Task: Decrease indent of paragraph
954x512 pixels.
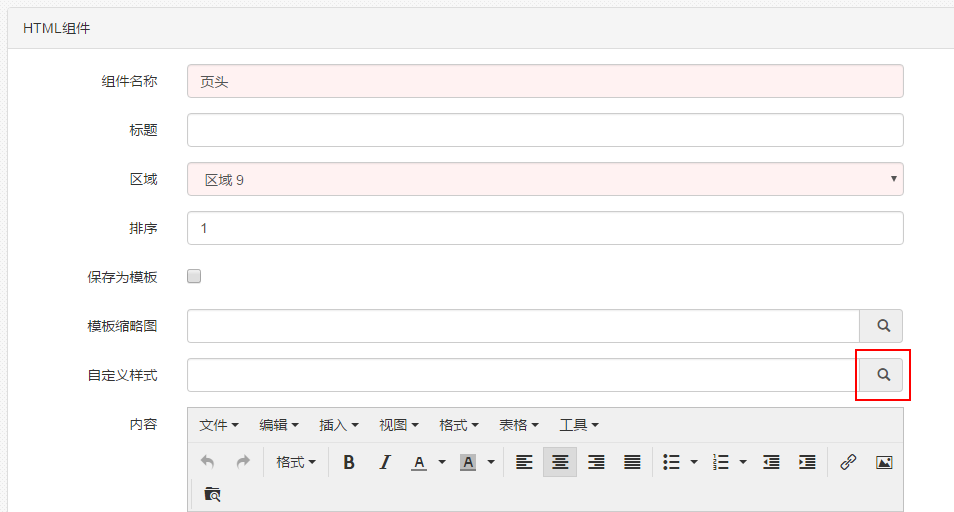Action: click(x=771, y=462)
